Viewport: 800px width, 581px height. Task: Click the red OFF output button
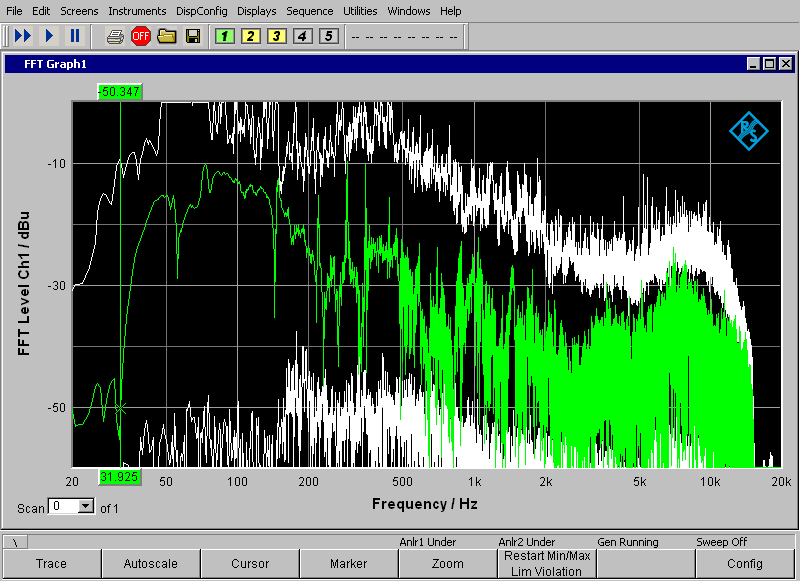point(141,36)
